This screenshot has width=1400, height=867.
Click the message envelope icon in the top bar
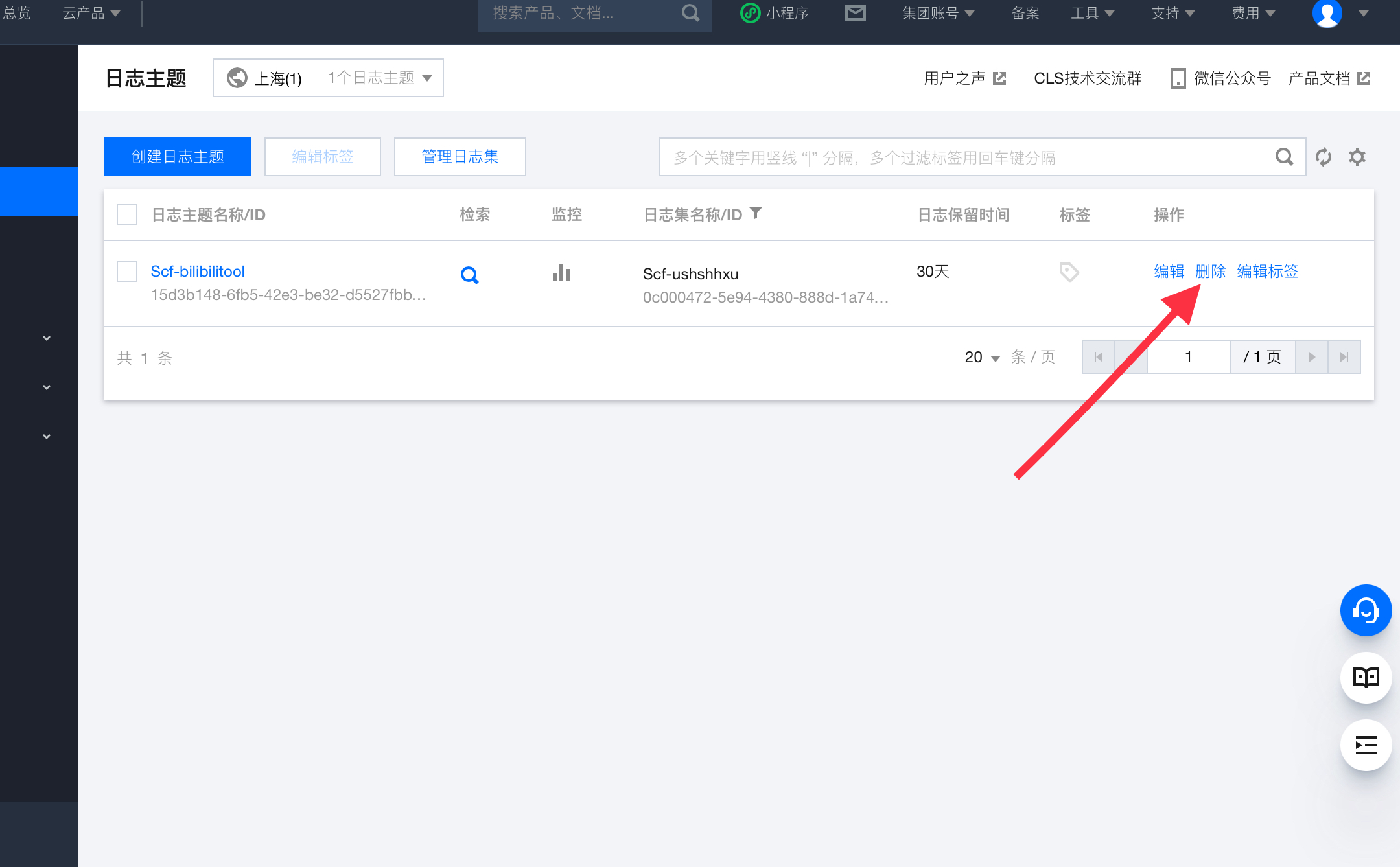click(x=855, y=12)
